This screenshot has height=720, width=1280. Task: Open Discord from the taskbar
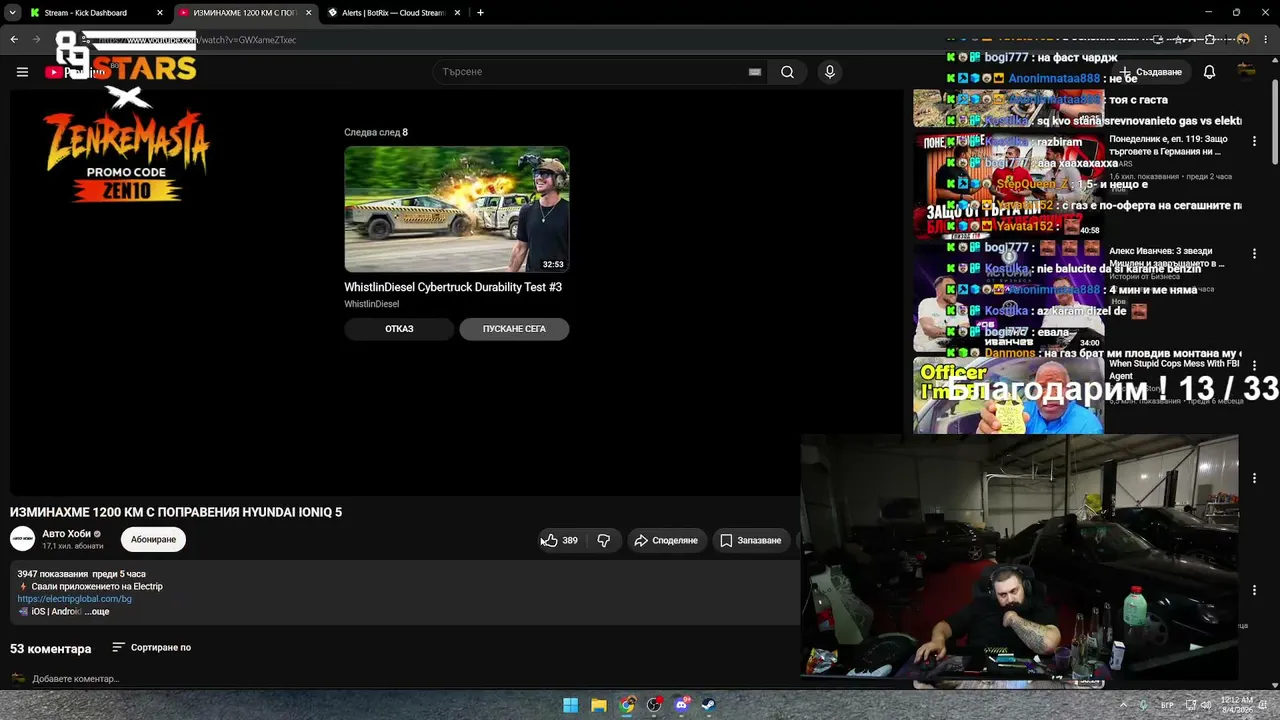[682, 705]
